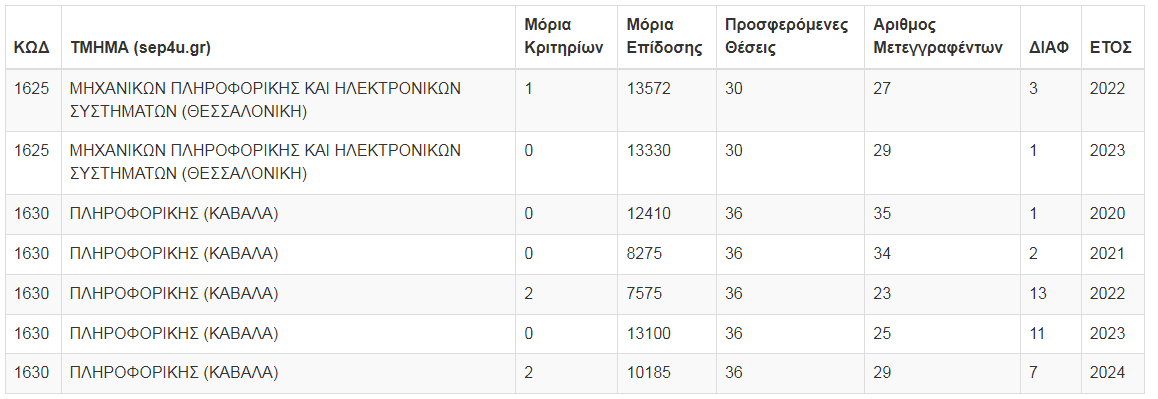Select the Μόρια Επίδοσης column header
Viewport: 1158px width, 399px height.
pos(664,36)
